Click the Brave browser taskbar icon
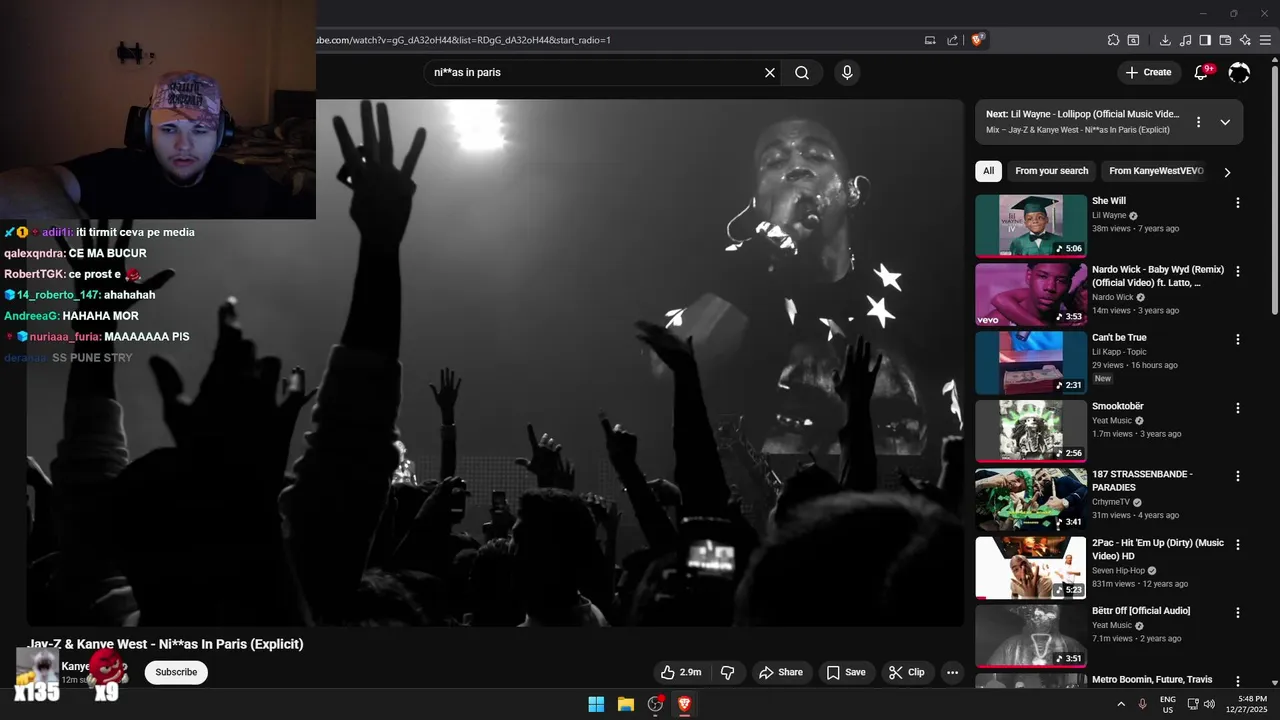Screen dimensions: 1280x720 (685, 704)
